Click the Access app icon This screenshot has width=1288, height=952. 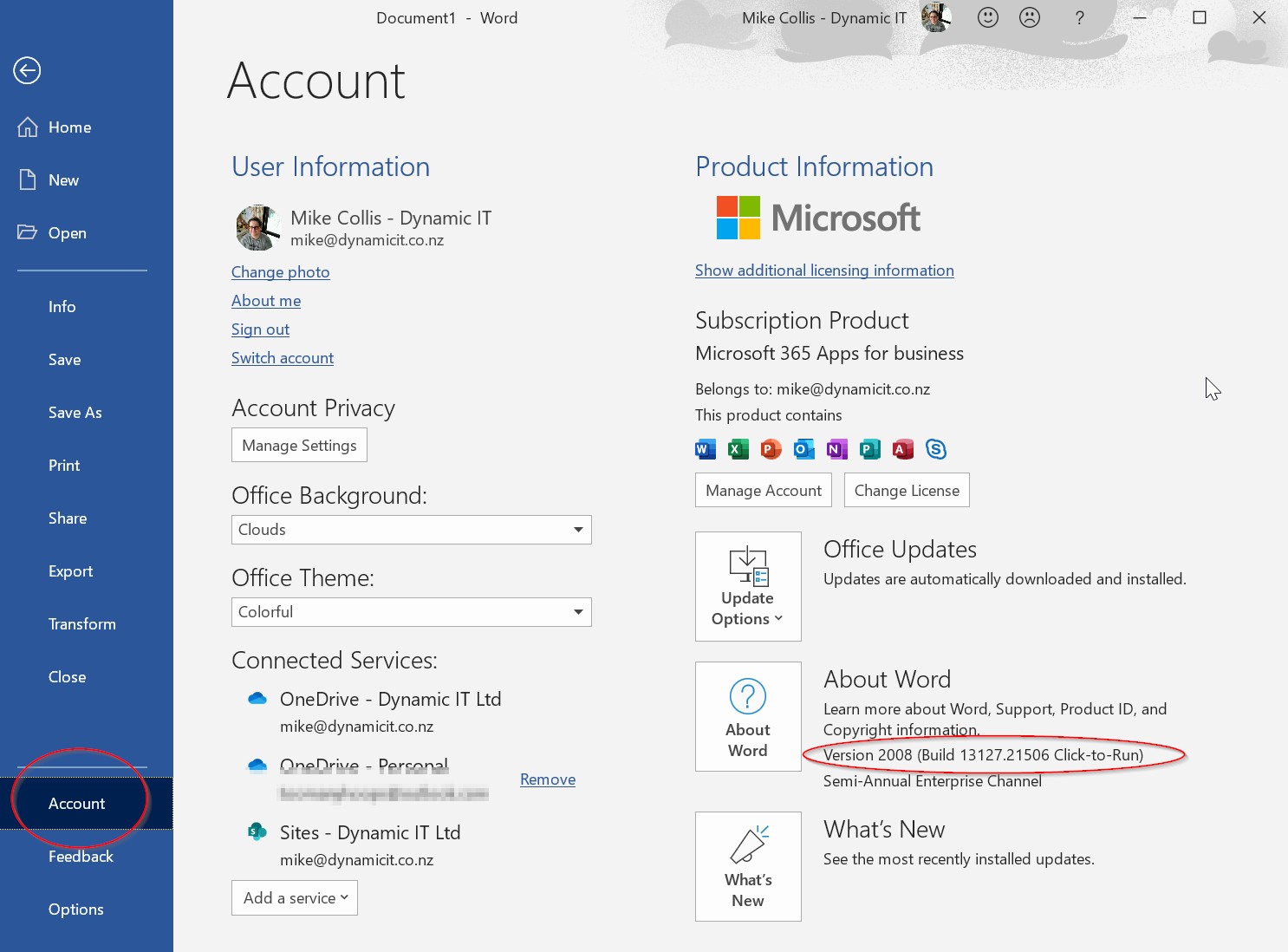(902, 449)
